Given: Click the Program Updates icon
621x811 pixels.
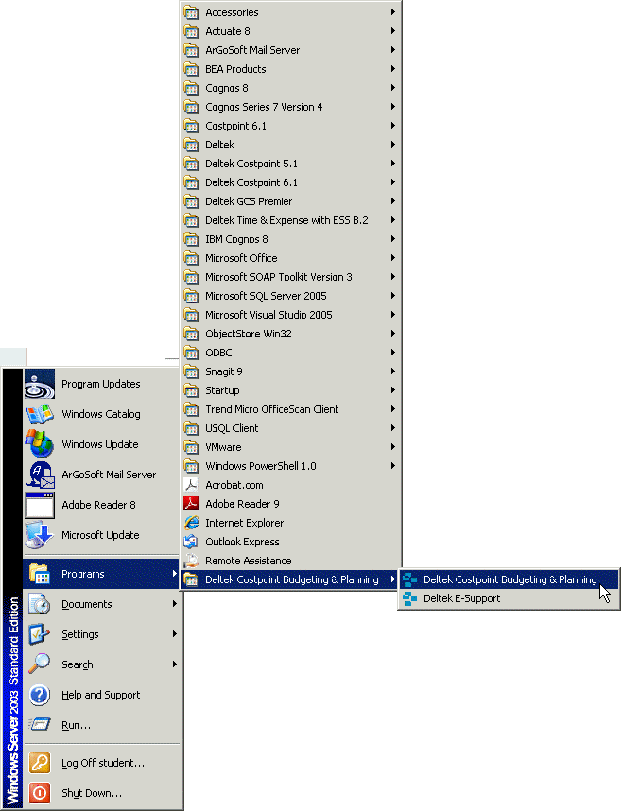Looking at the screenshot, I should tap(39, 384).
